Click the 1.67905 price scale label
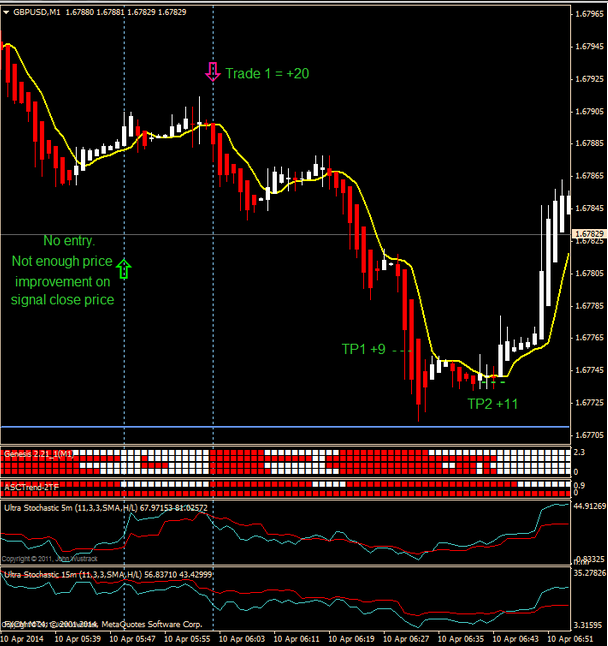Viewport: 608px width, 646px height. [589, 111]
